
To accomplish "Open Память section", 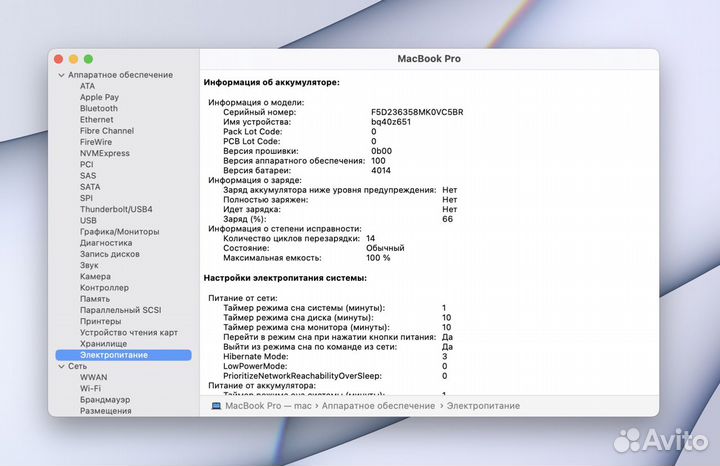I will pos(95,299).
